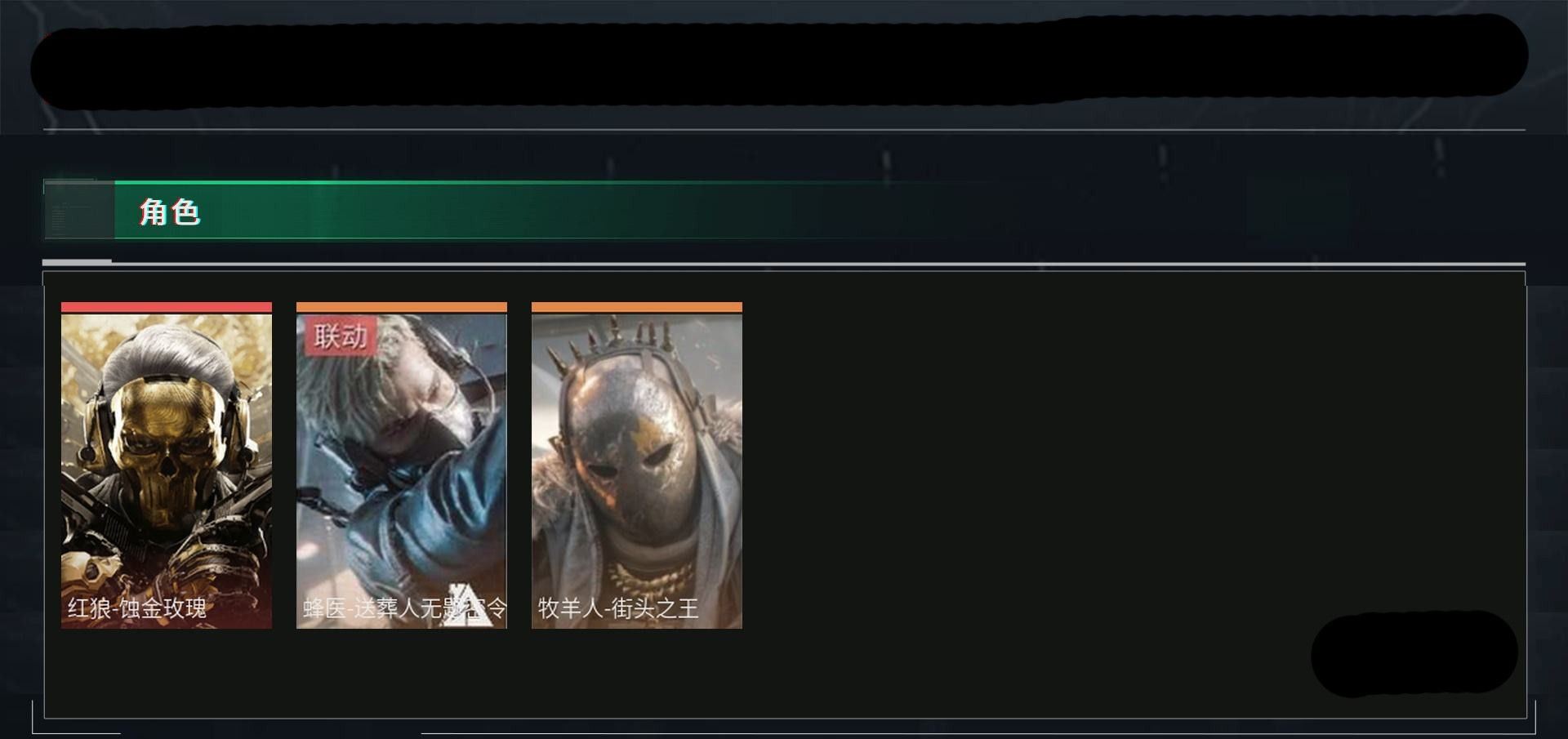Click the 联动 collaboration badge
Image resolution: width=1568 pixels, height=739 pixels.
click(340, 336)
